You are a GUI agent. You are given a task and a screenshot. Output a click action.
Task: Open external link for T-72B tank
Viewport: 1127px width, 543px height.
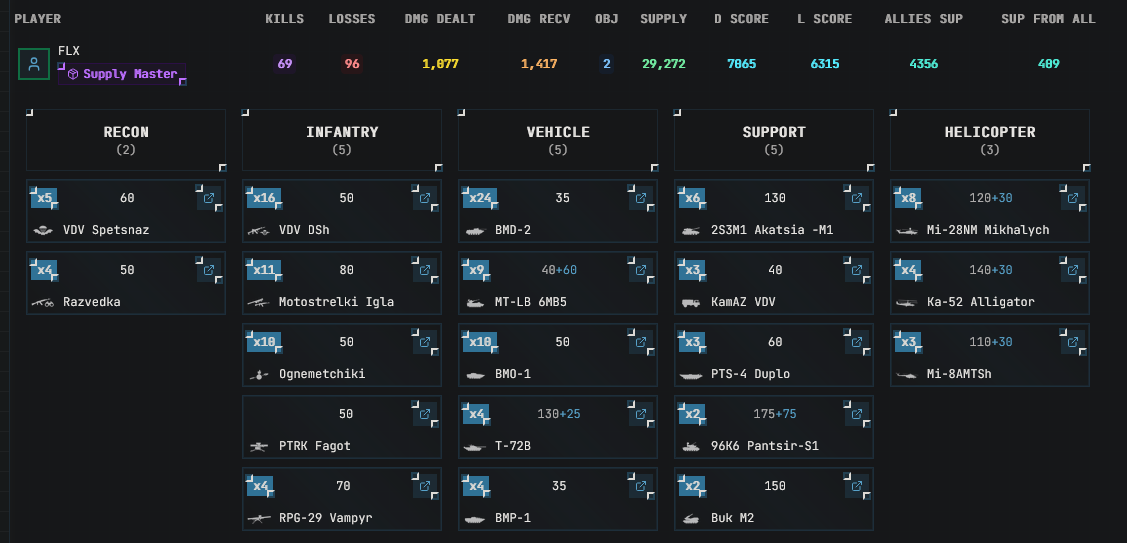[x=641, y=414]
